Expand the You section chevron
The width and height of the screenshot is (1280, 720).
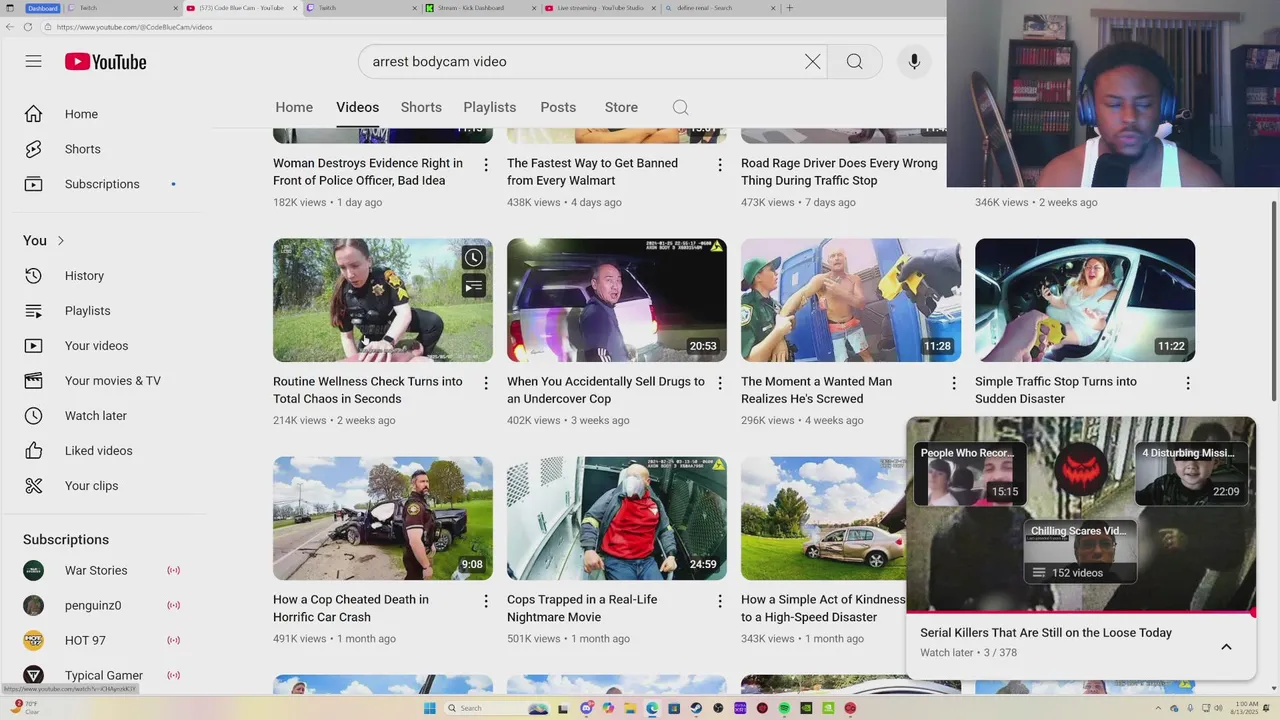pos(61,241)
